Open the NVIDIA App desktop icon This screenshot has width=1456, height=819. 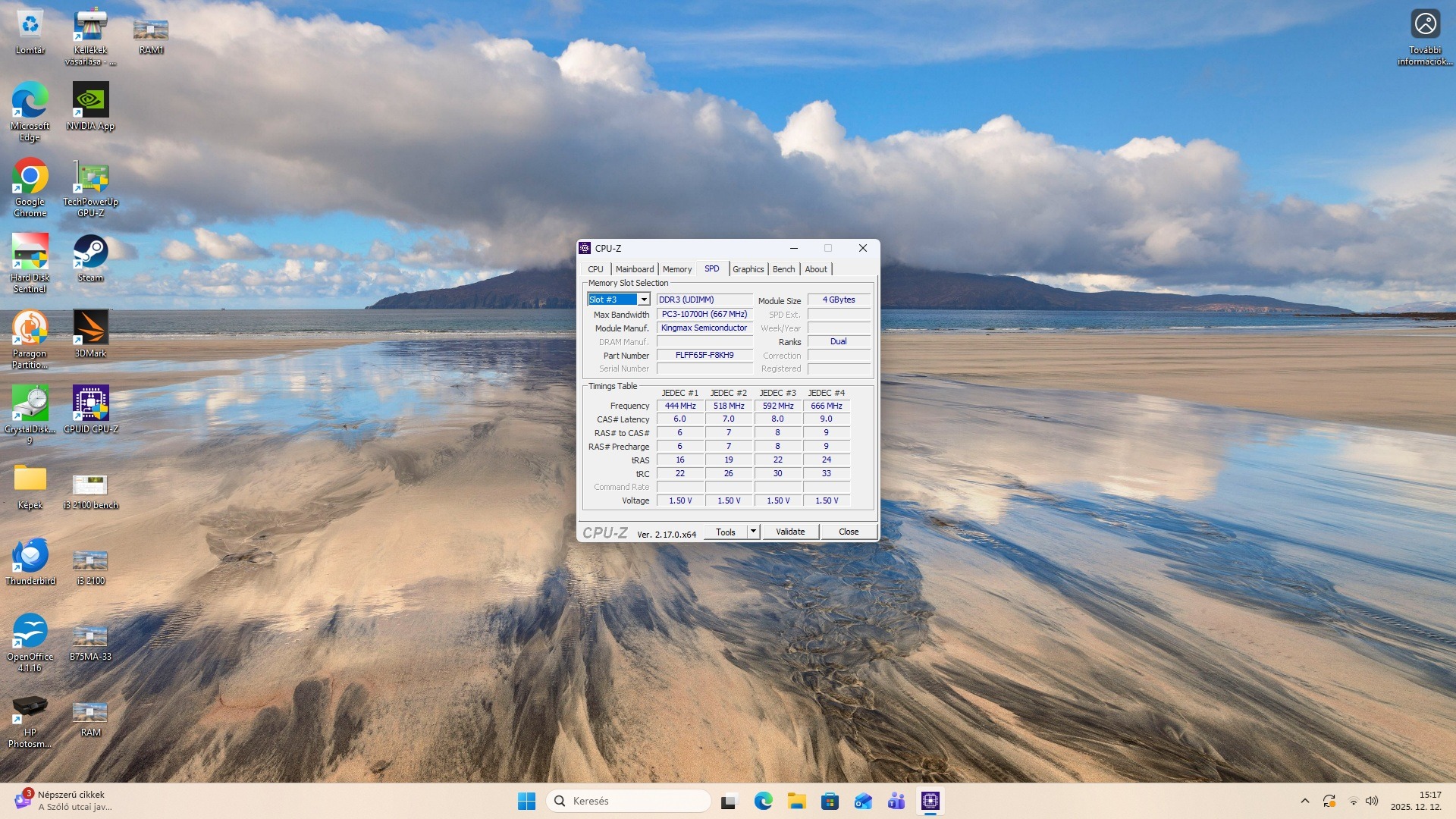tap(90, 101)
